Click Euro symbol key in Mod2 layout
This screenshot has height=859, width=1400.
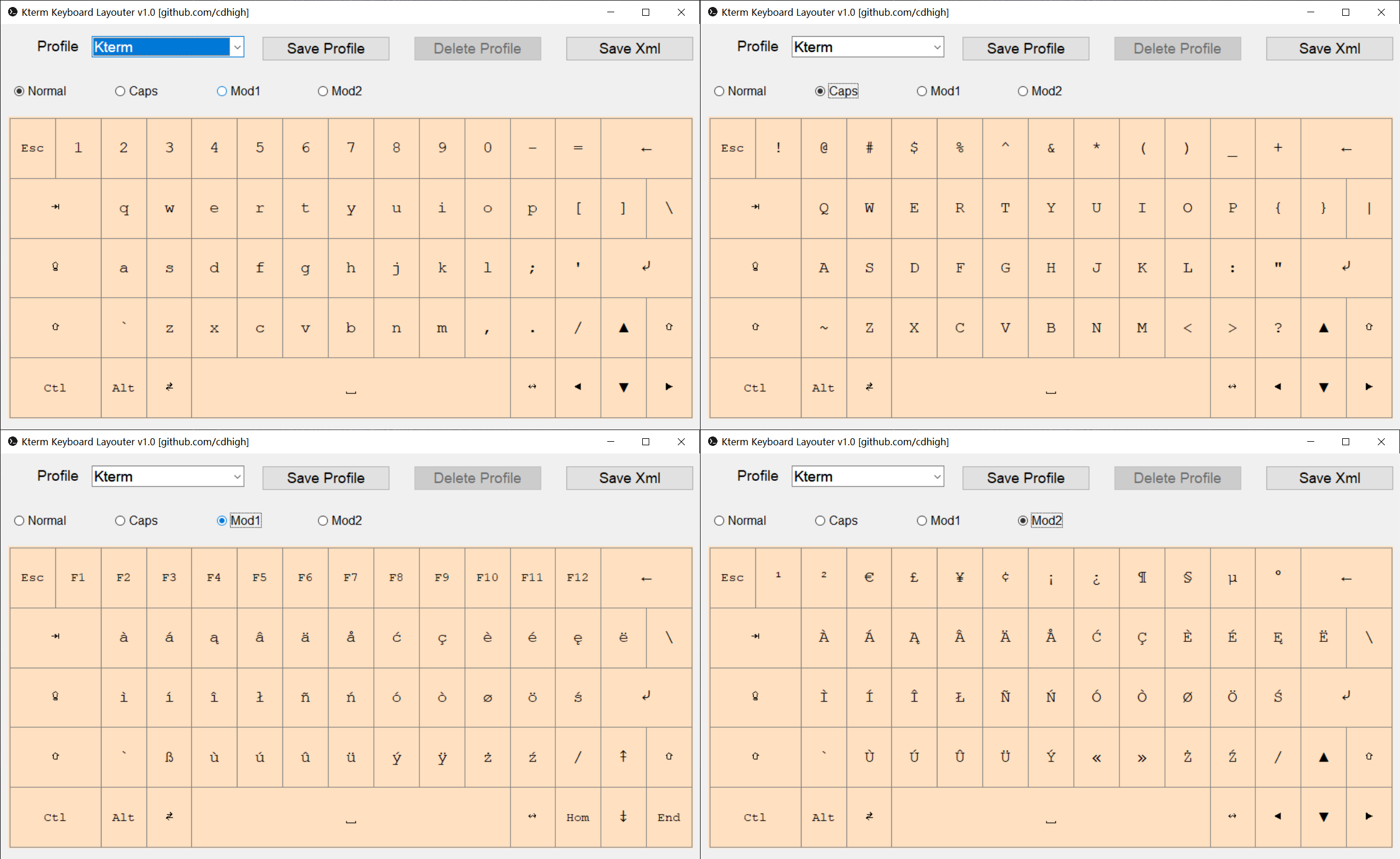tap(869, 578)
